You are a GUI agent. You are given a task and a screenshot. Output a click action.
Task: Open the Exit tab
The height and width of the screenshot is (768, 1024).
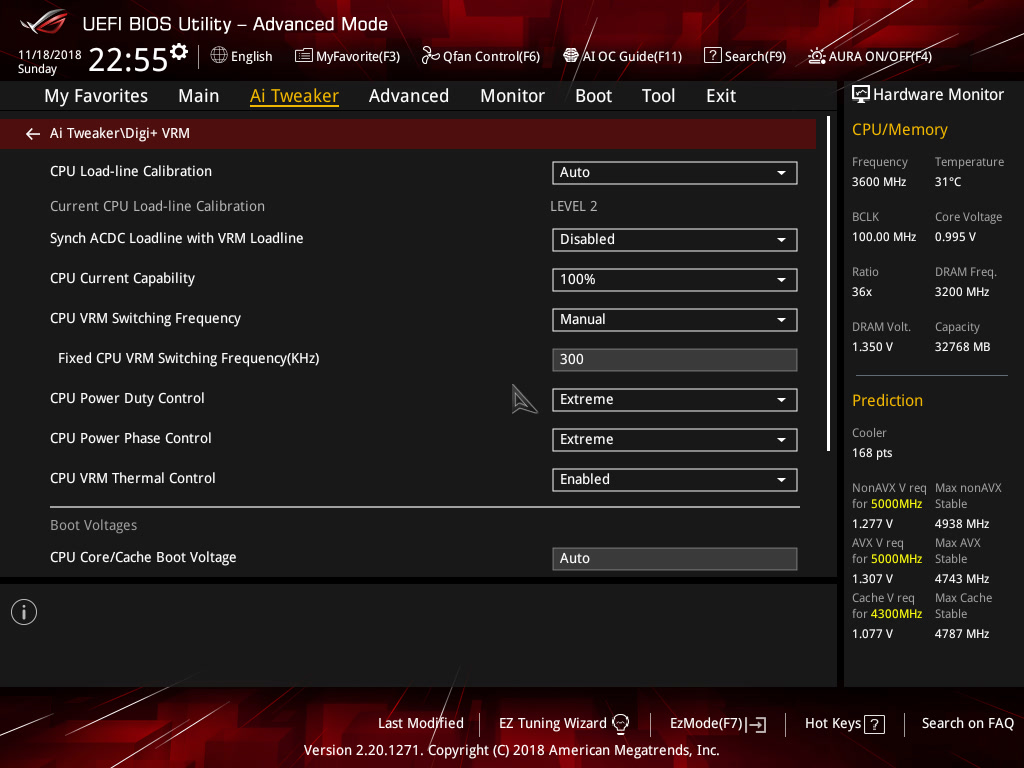tap(721, 96)
